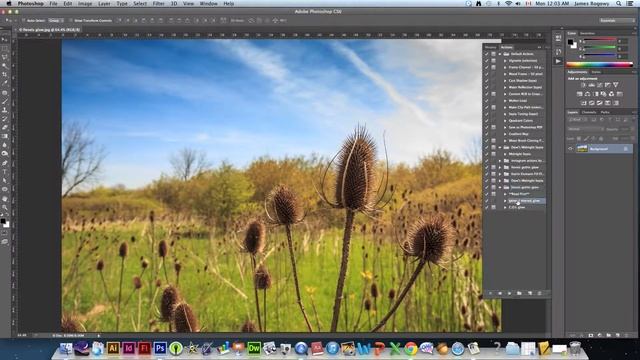The image size is (640, 360).
Task: Pick the Type tool in the toolbox
Action: tap(4, 171)
